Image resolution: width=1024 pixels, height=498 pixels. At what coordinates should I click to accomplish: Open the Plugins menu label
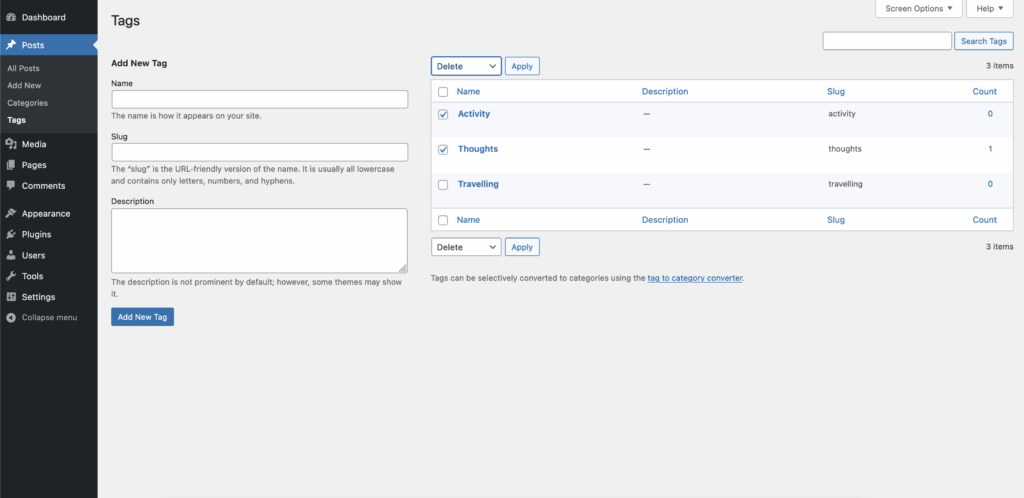coord(37,234)
